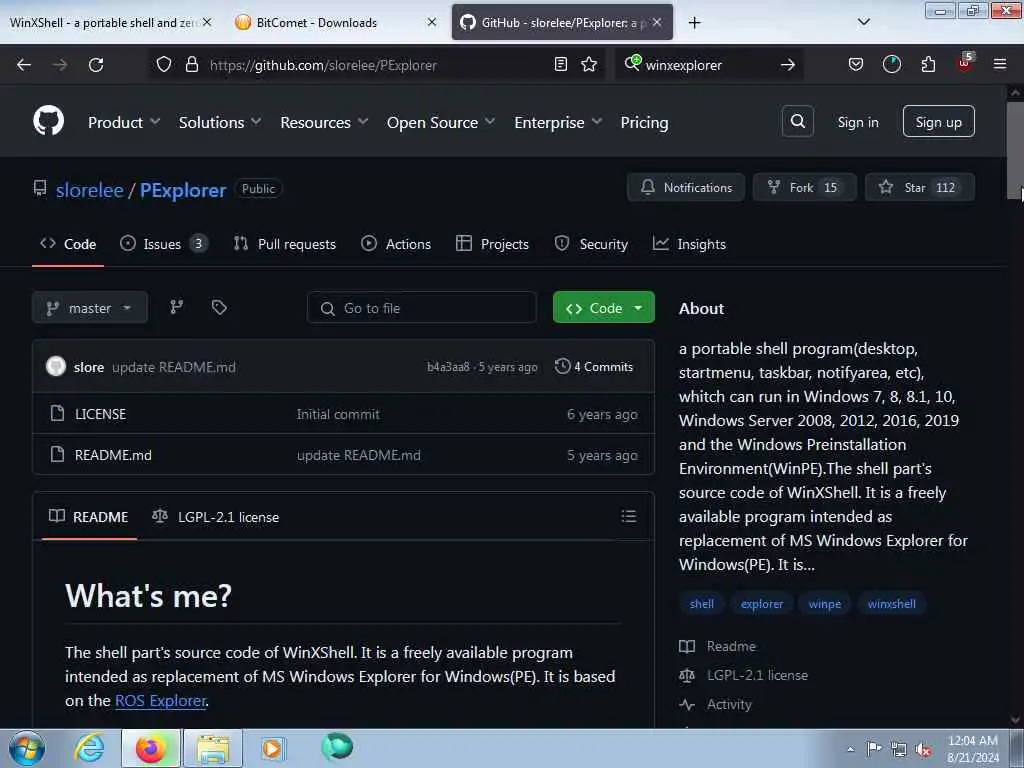Star the repository with Star button

tap(920, 187)
